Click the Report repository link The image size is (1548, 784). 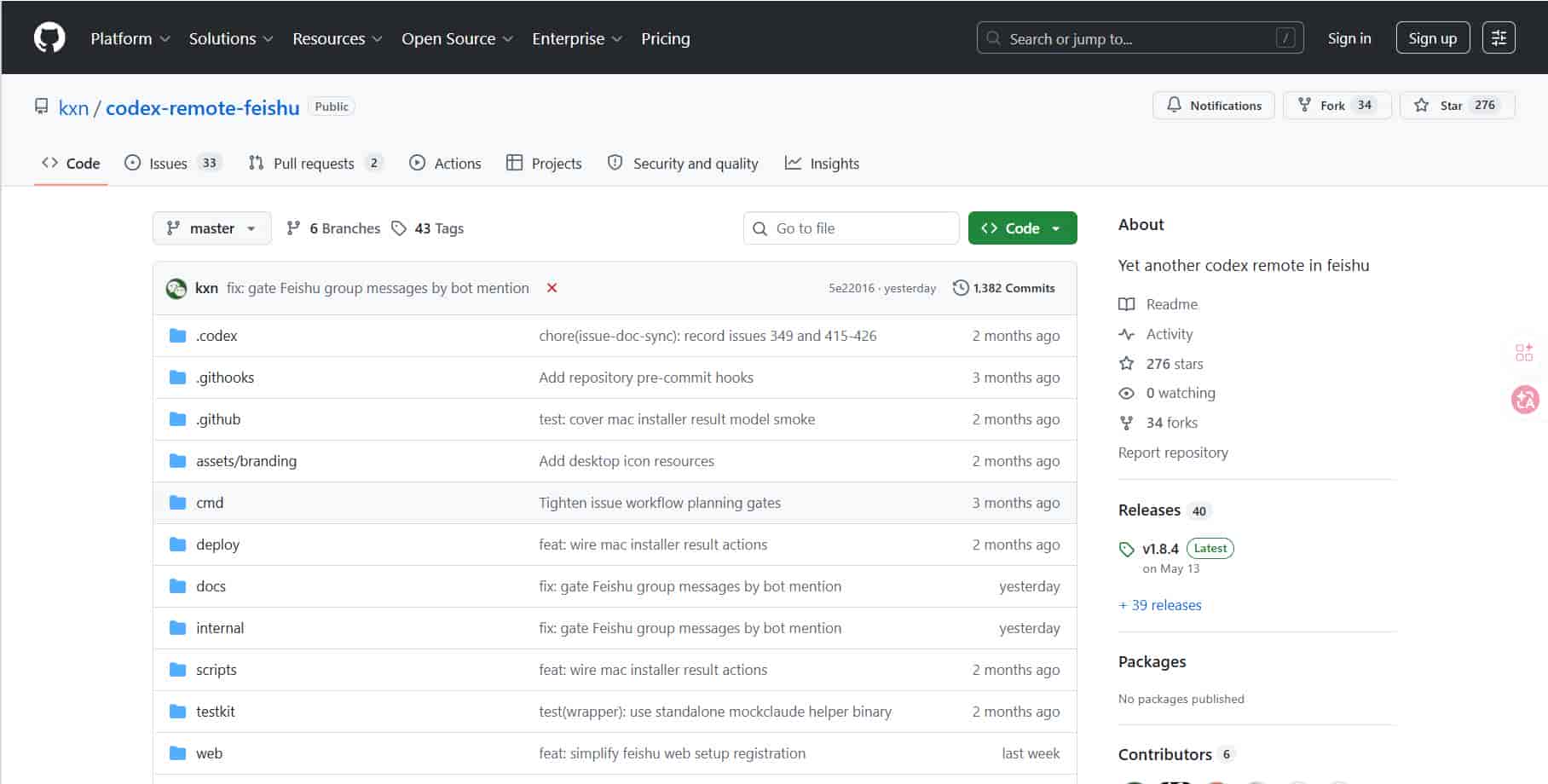(x=1173, y=453)
